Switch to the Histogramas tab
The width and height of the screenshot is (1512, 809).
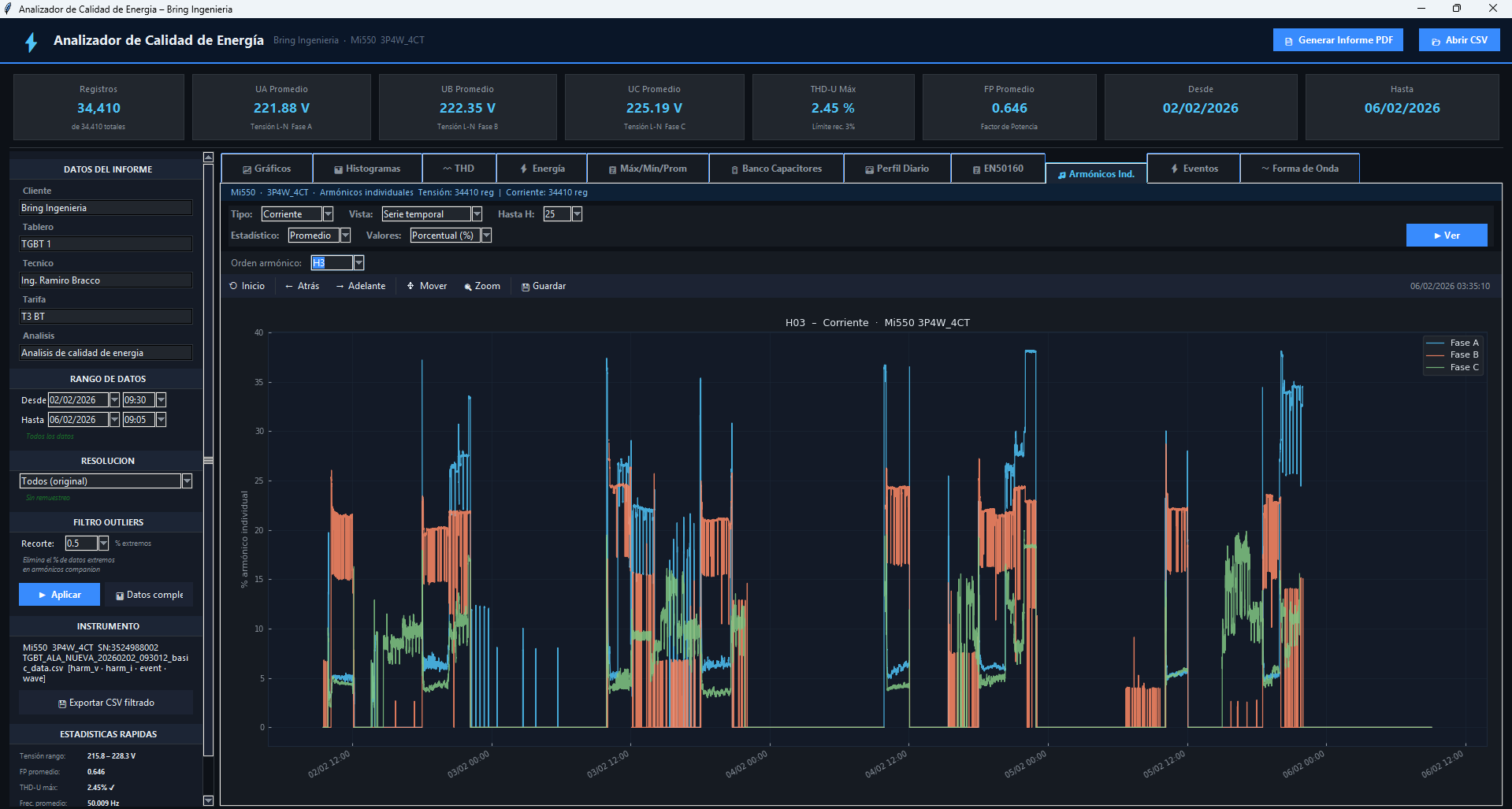coord(367,169)
